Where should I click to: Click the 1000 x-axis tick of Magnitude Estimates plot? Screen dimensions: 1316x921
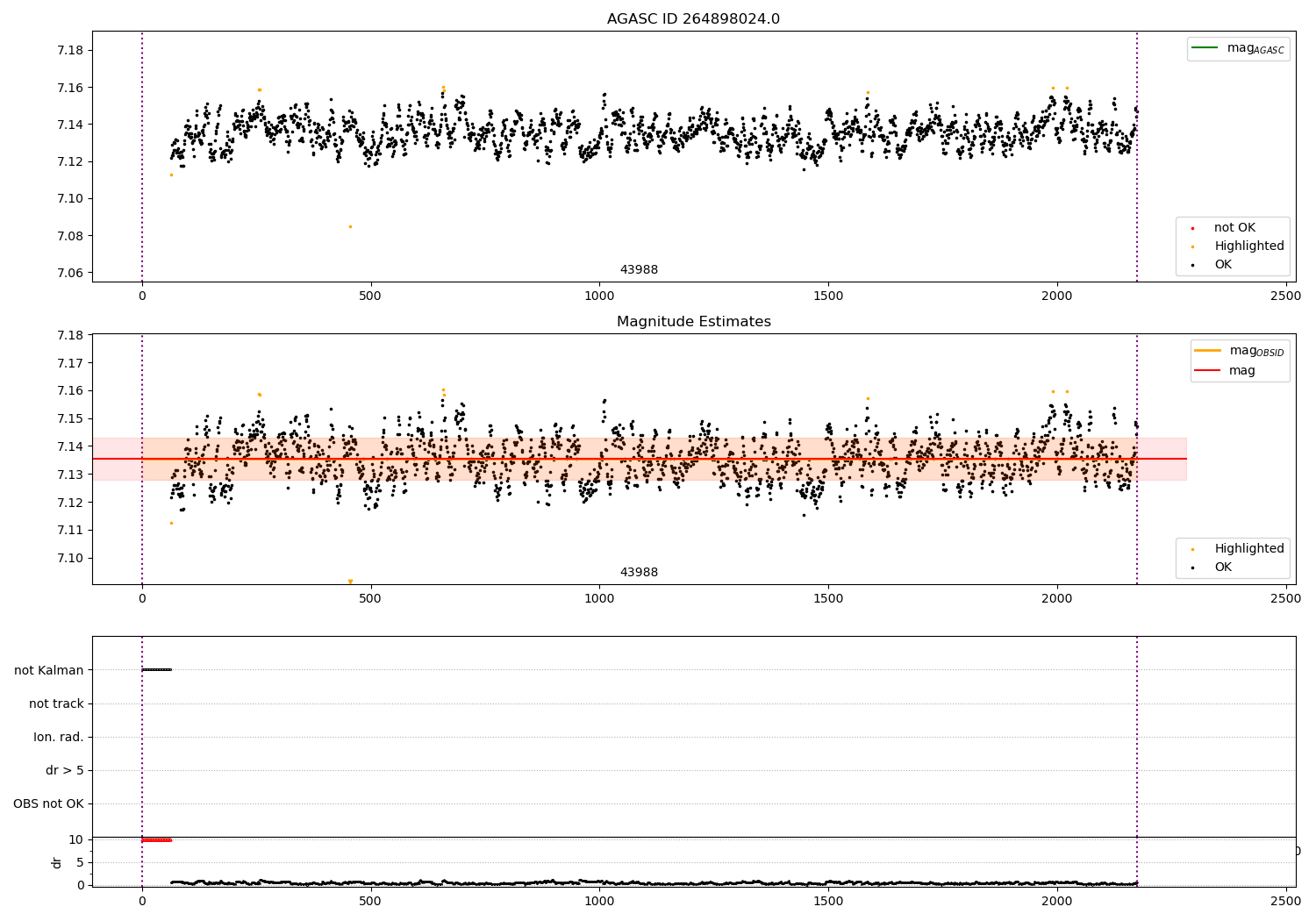599,598
